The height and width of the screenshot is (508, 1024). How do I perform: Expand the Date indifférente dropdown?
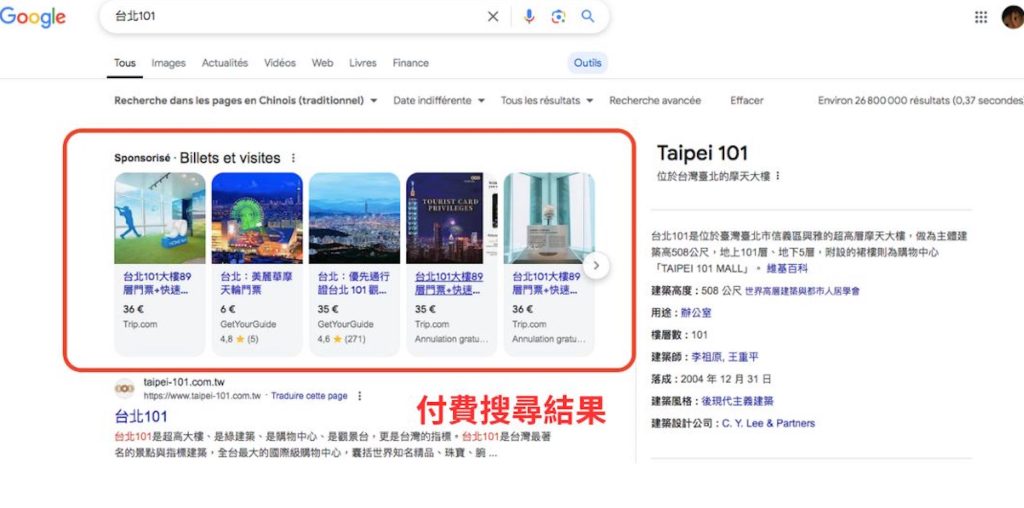coord(439,101)
